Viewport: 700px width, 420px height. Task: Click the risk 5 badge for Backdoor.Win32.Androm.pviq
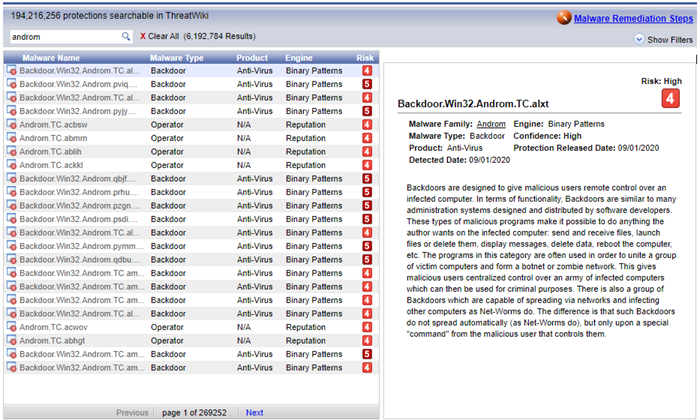click(366, 85)
